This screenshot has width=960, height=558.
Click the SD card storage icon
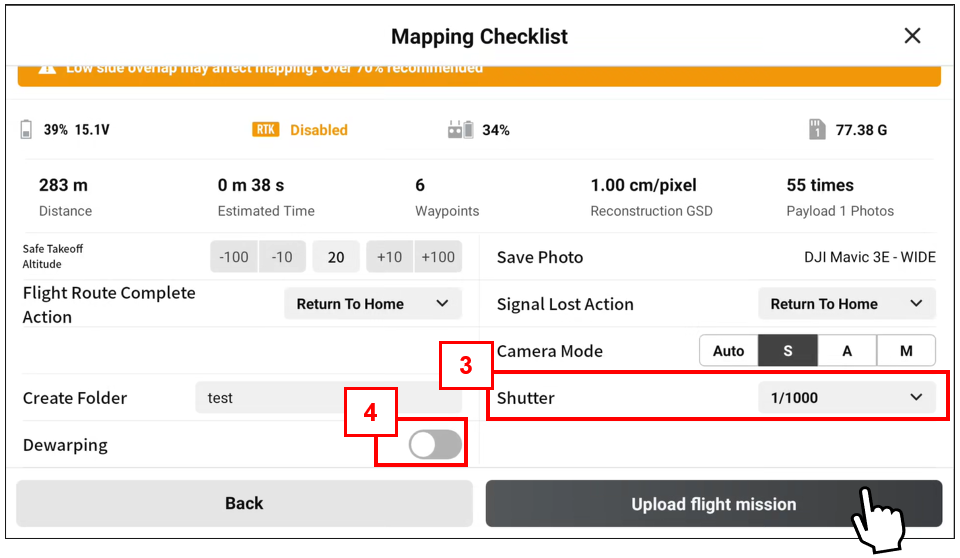click(817, 129)
